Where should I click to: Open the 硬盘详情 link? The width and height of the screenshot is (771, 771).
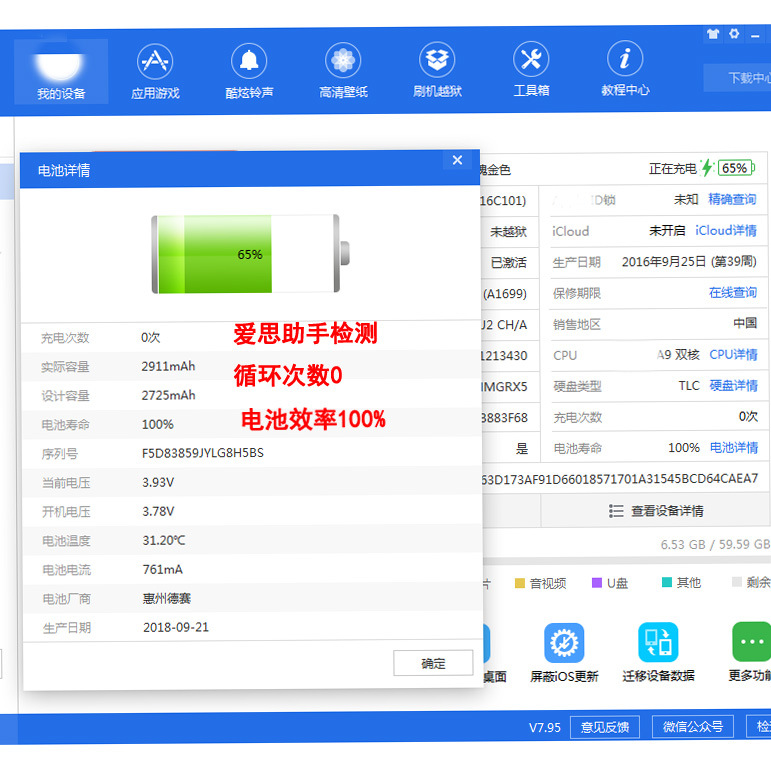pos(733,386)
